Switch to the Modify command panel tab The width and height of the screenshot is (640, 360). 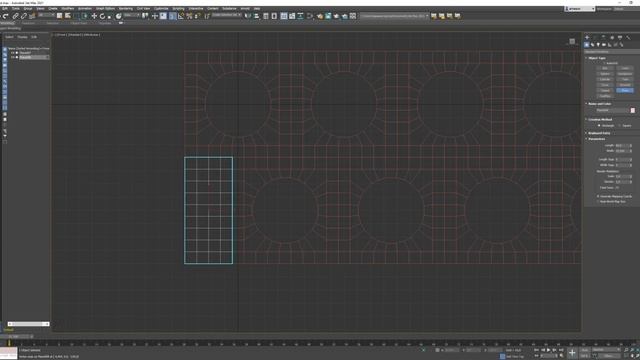[595, 37]
